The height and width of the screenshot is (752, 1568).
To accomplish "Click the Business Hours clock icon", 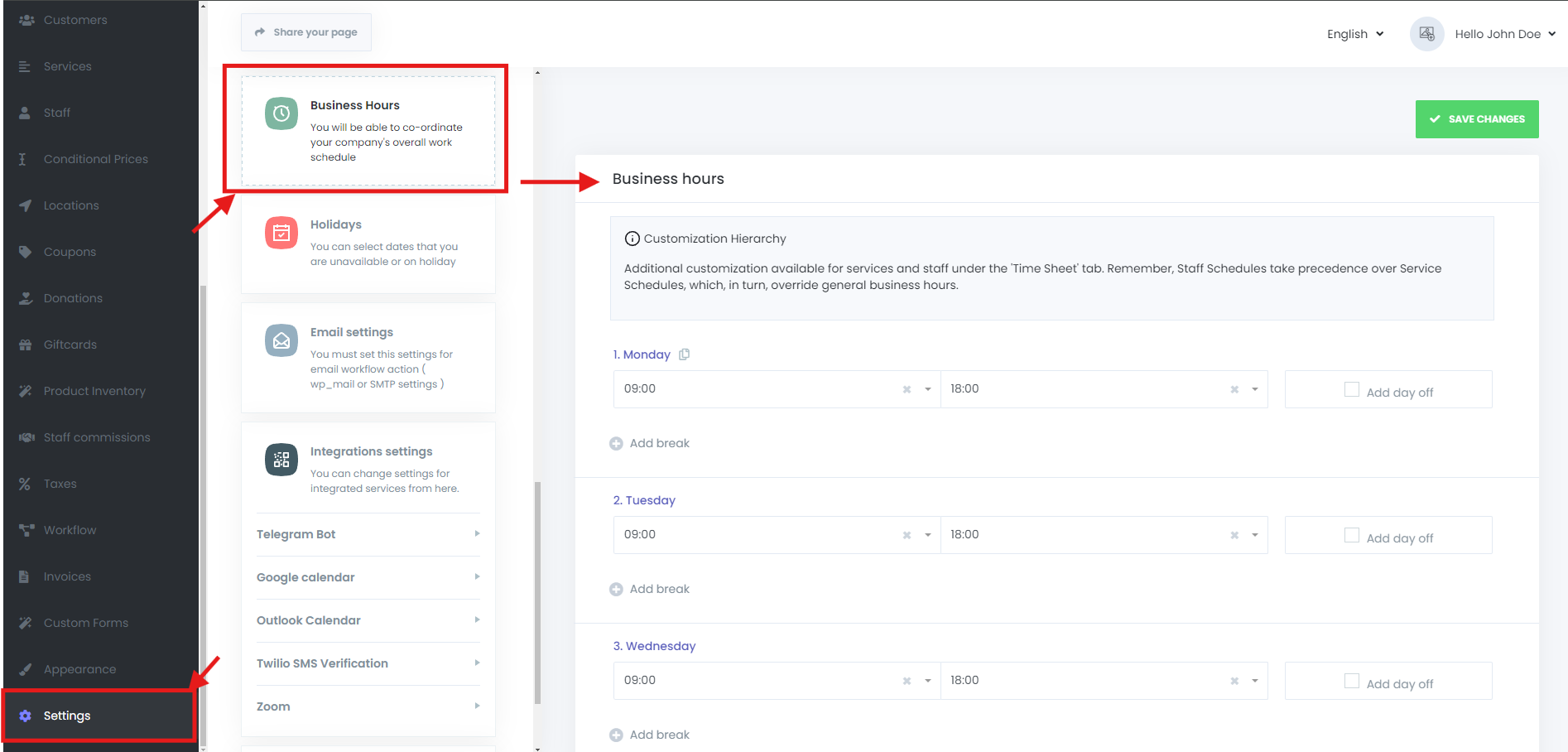I will (281, 113).
